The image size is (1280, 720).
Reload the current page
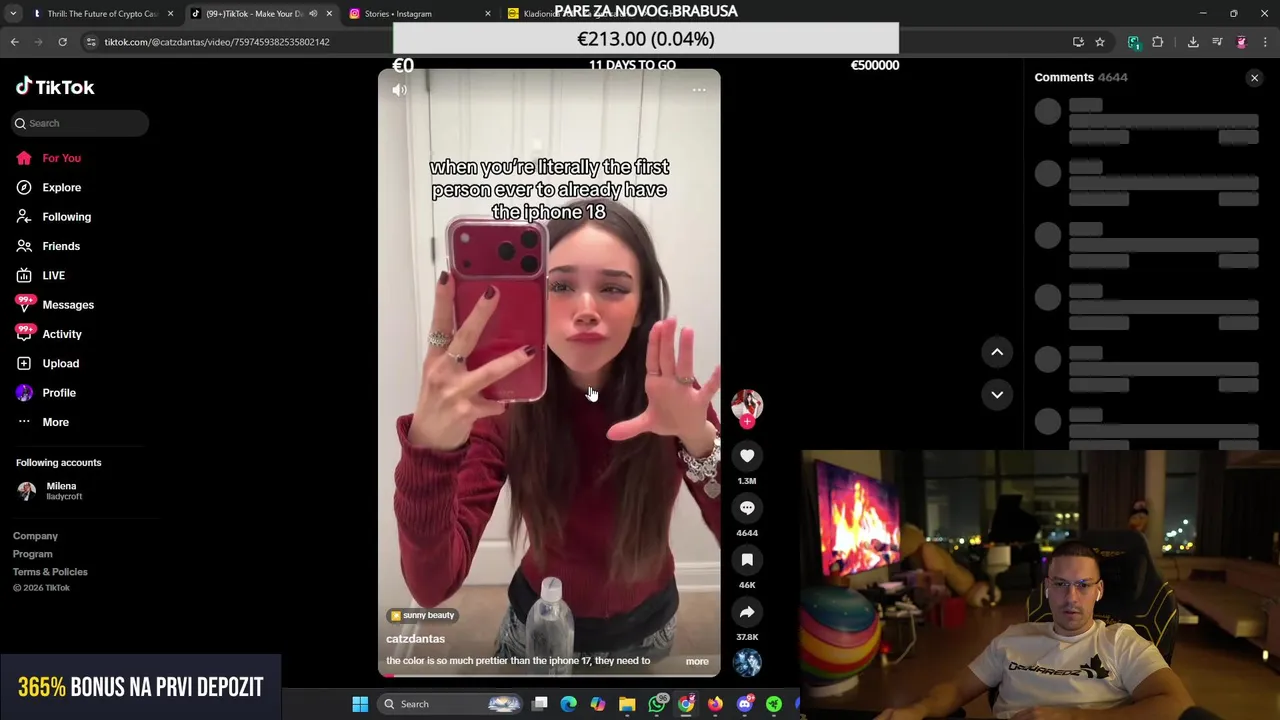click(62, 42)
